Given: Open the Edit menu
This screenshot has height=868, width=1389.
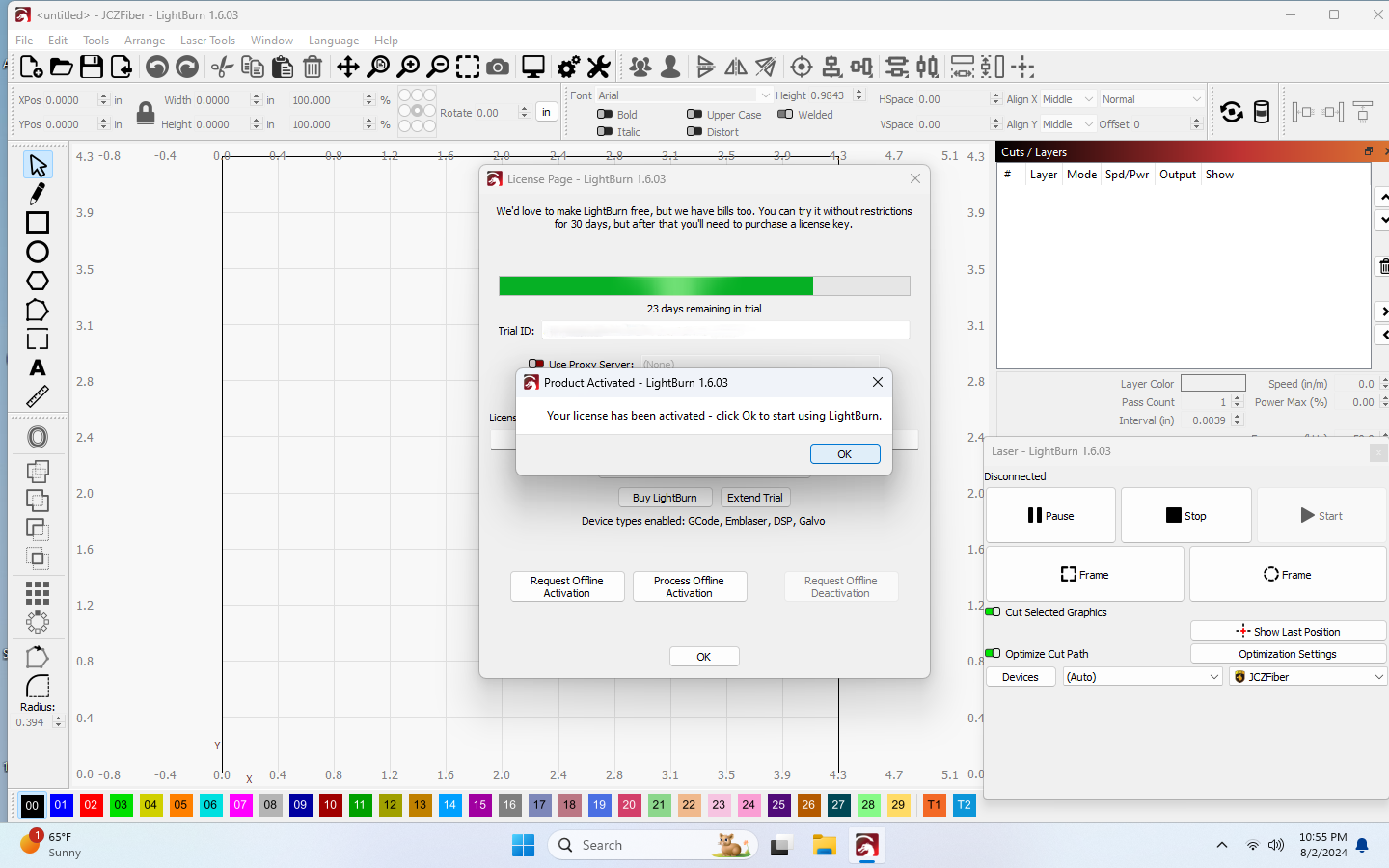Looking at the screenshot, I should tap(58, 41).
